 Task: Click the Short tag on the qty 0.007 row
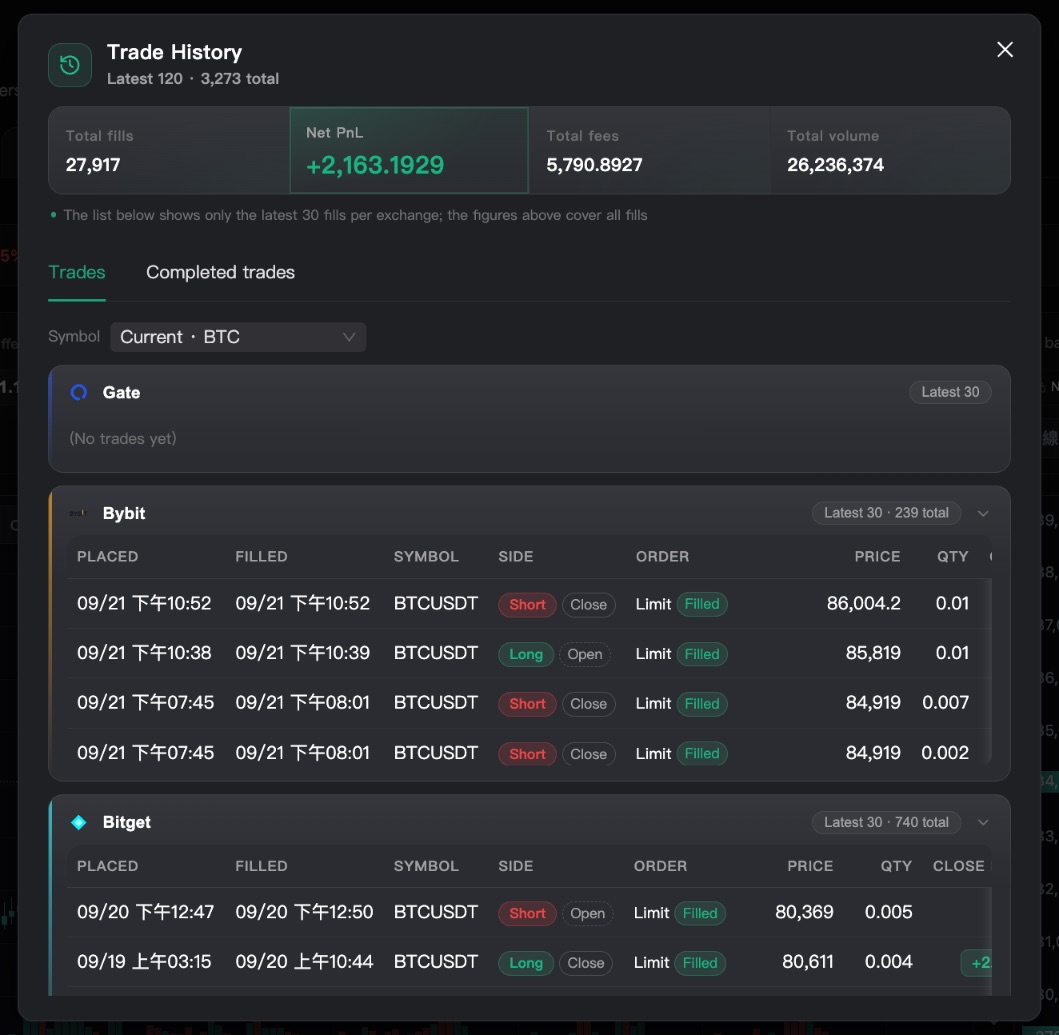[527, 704]
